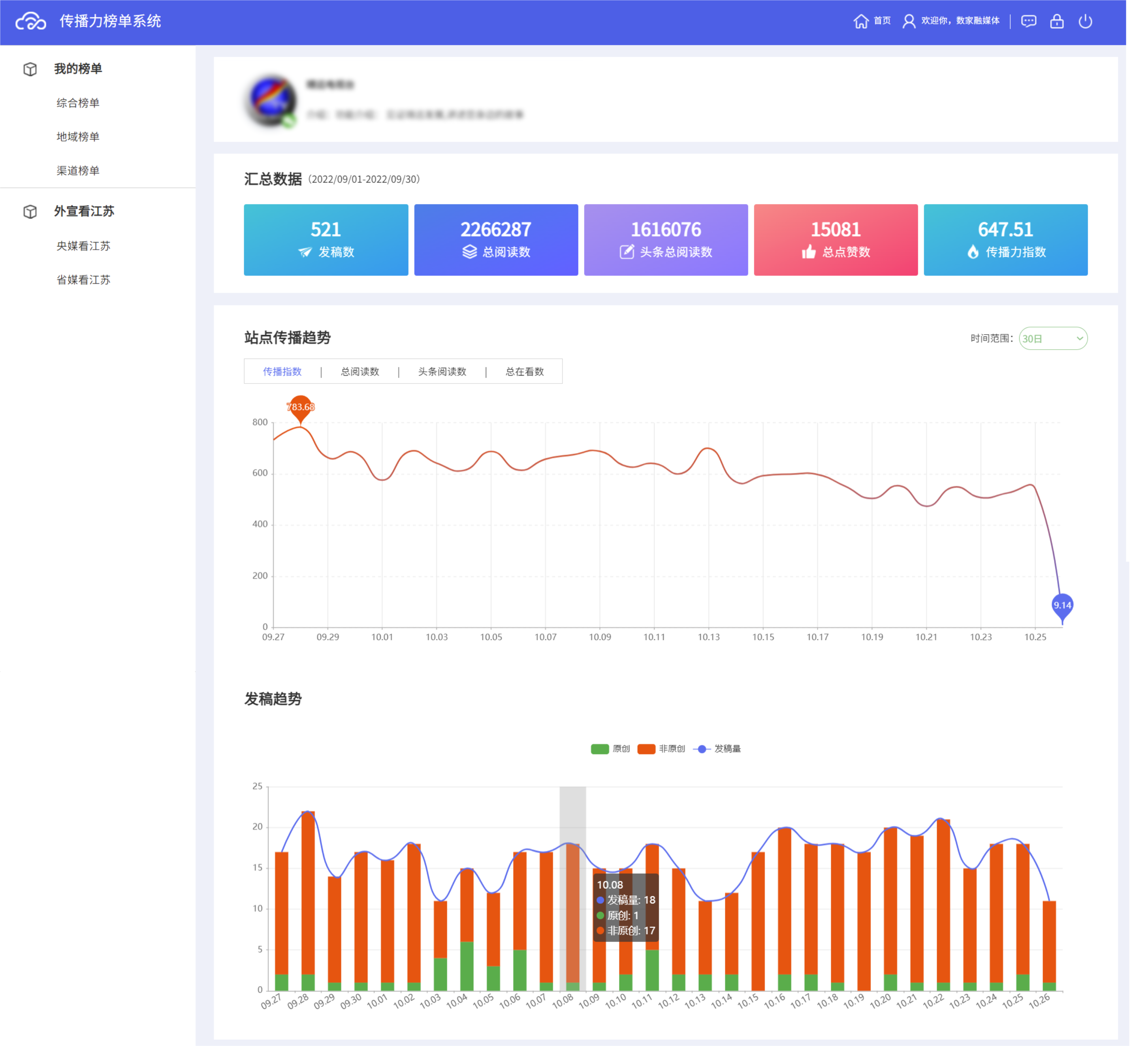Click the home icon in header
The height and width of the screenshot is (1046, 1148).
tap(860, 21)
